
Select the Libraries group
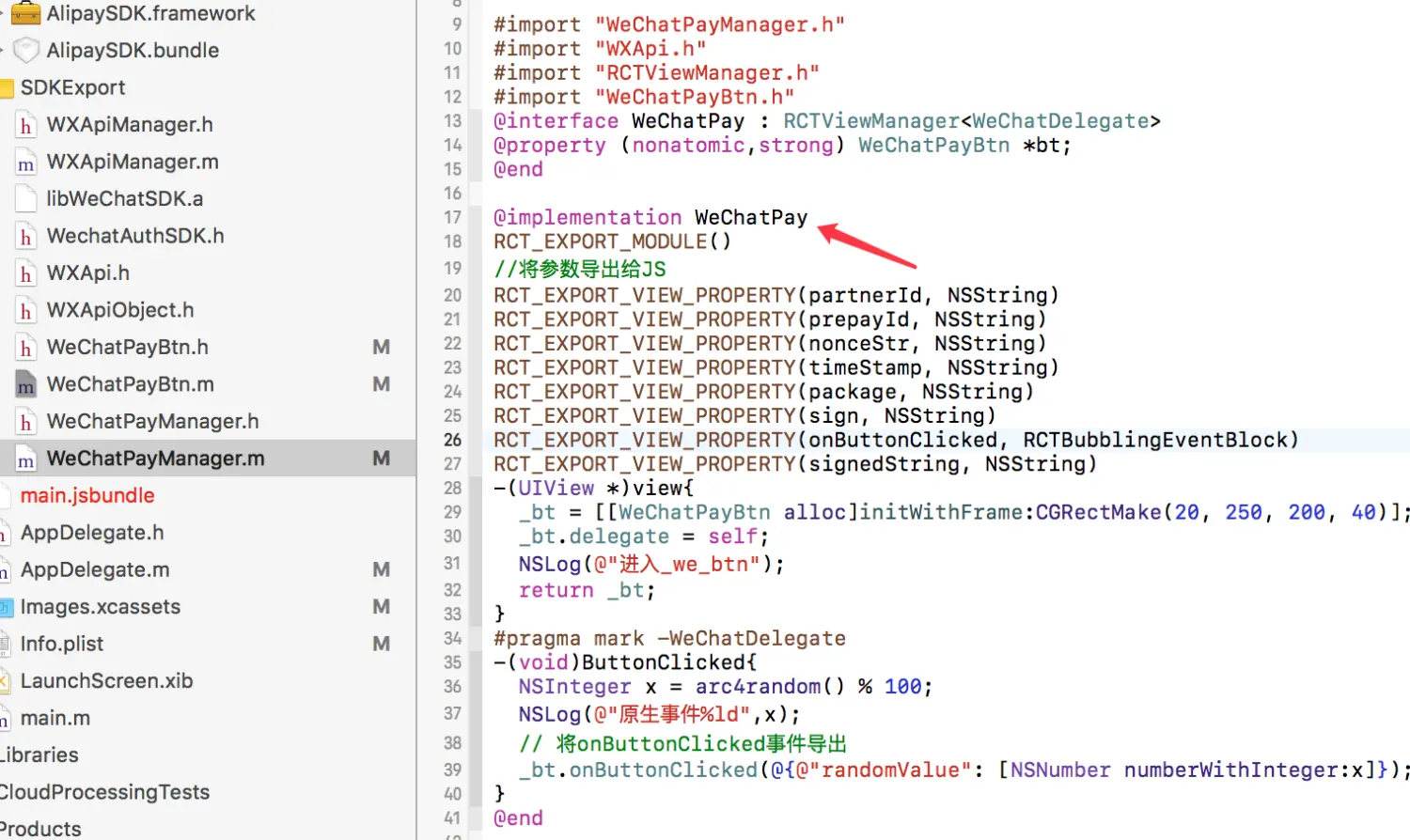(39, 755)
